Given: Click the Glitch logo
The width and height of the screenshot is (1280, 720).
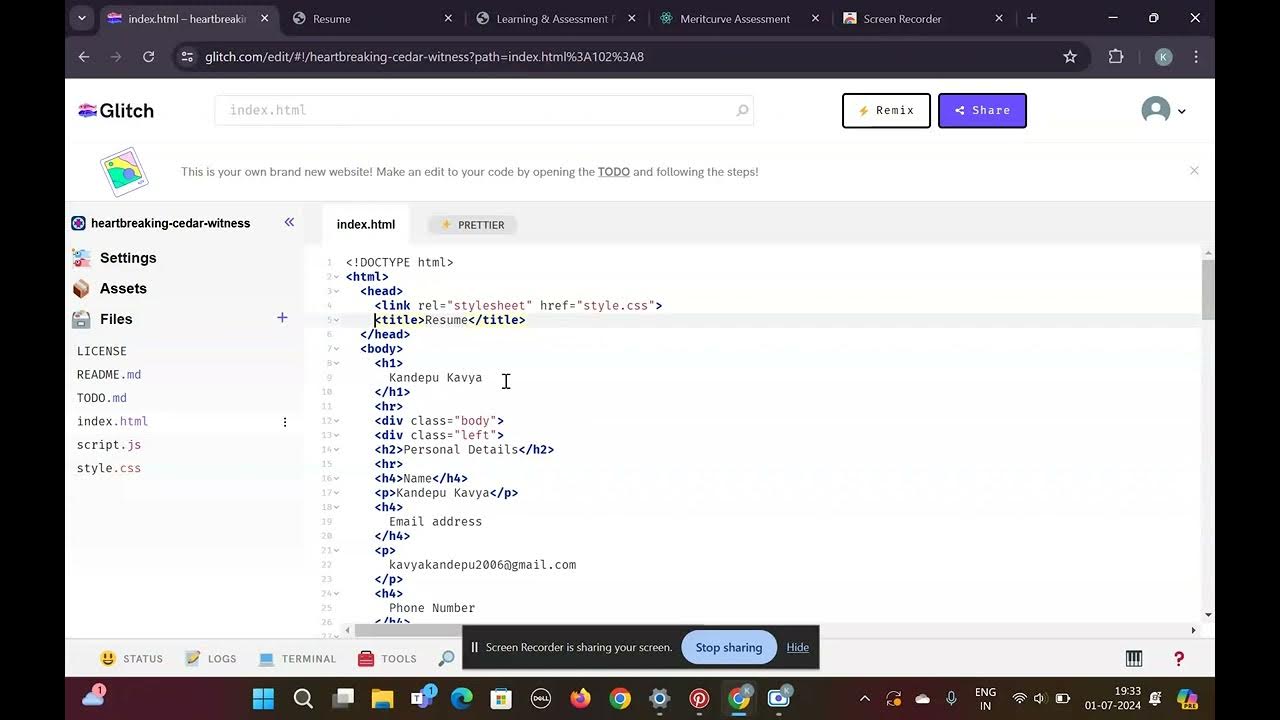Looking at the screenshot, I should [116, 110].
